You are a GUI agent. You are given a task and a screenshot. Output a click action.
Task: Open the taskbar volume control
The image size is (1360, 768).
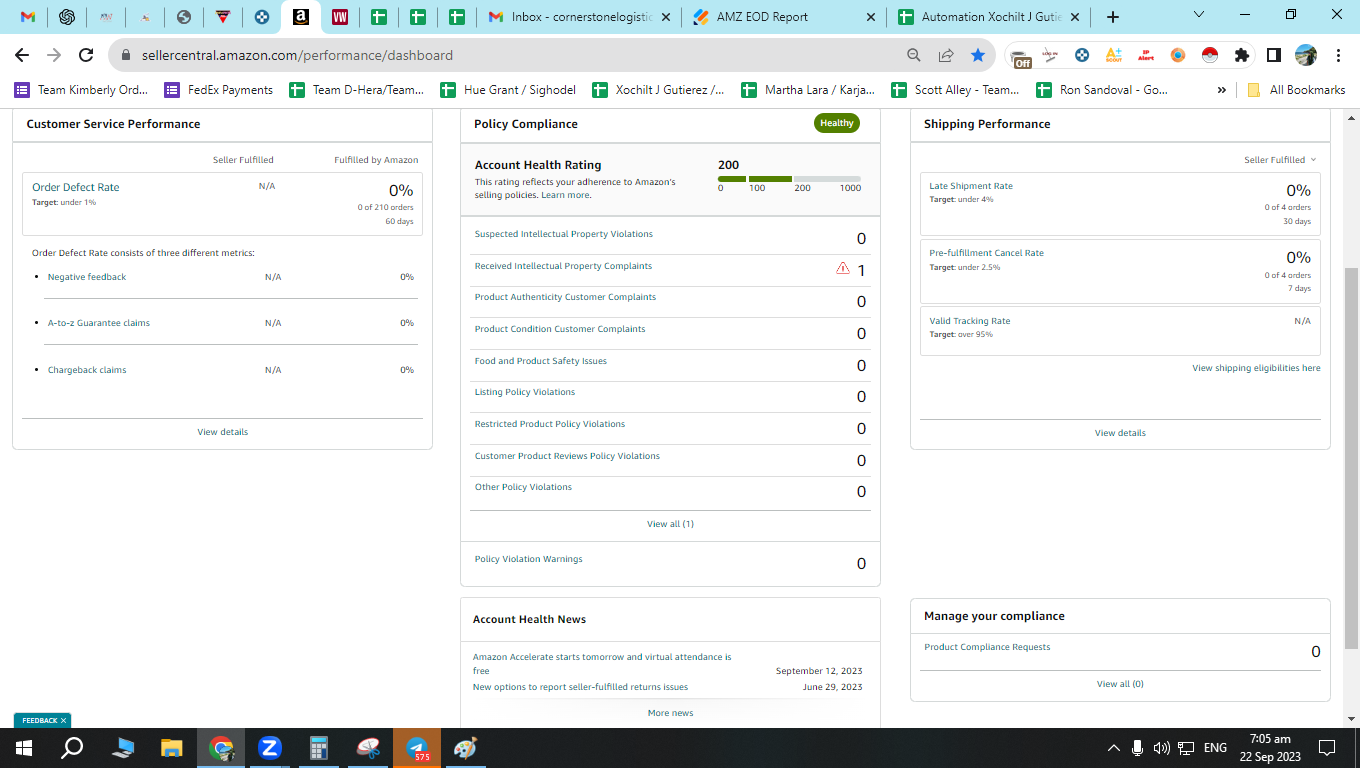tap(1162, 748)
